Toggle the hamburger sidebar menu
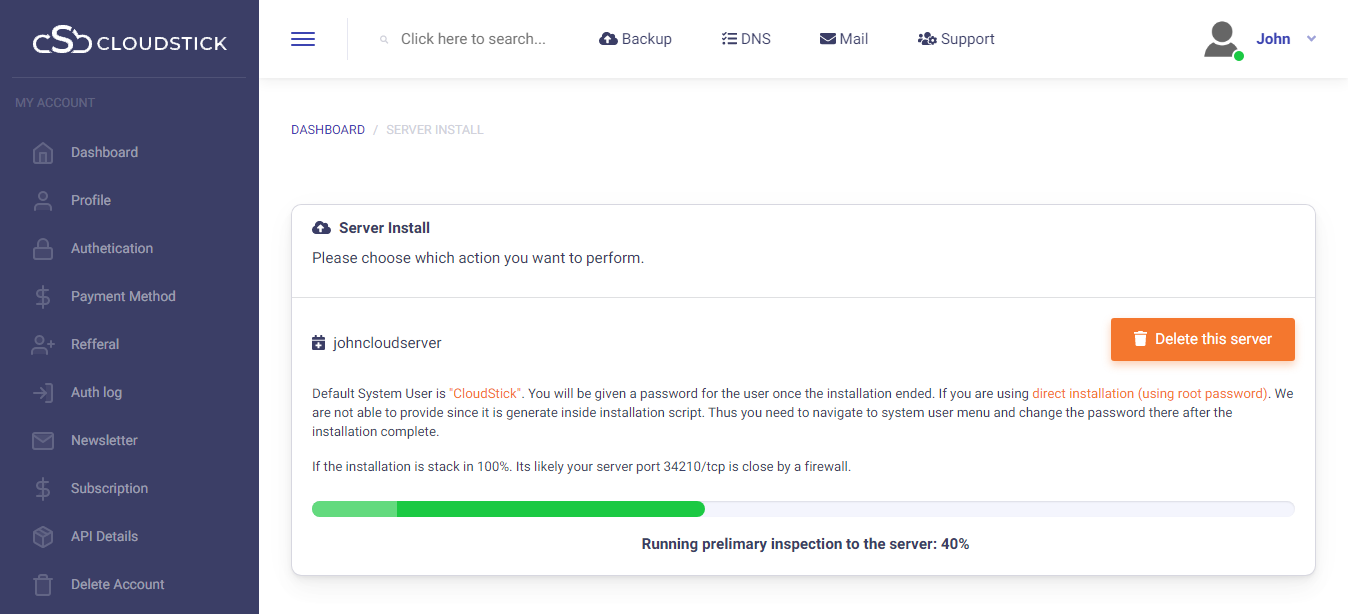Image resolution: width=1348 pixels, height=614 pixels. click(x=303, y=39)
